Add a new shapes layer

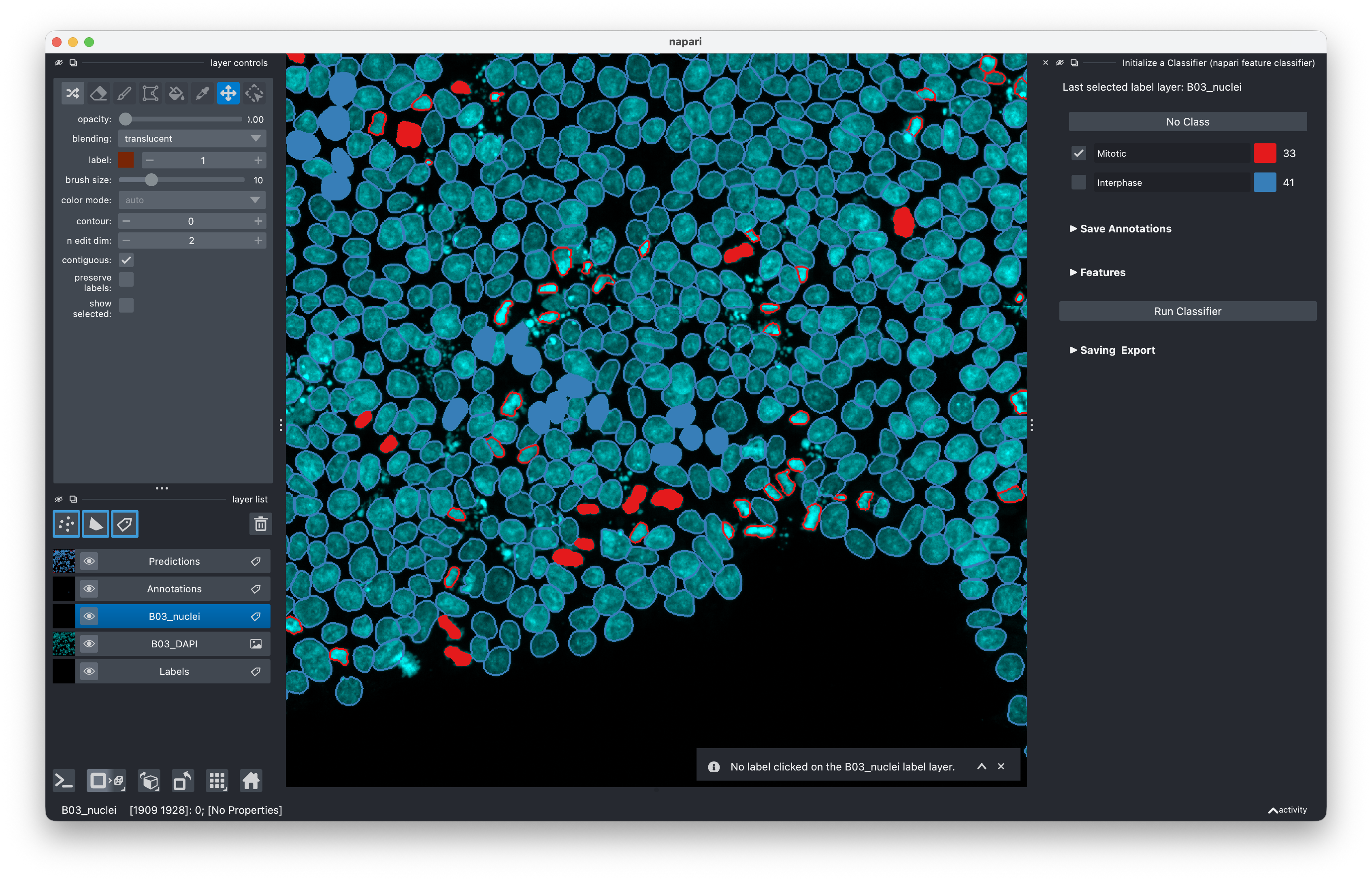pos(96,524)
